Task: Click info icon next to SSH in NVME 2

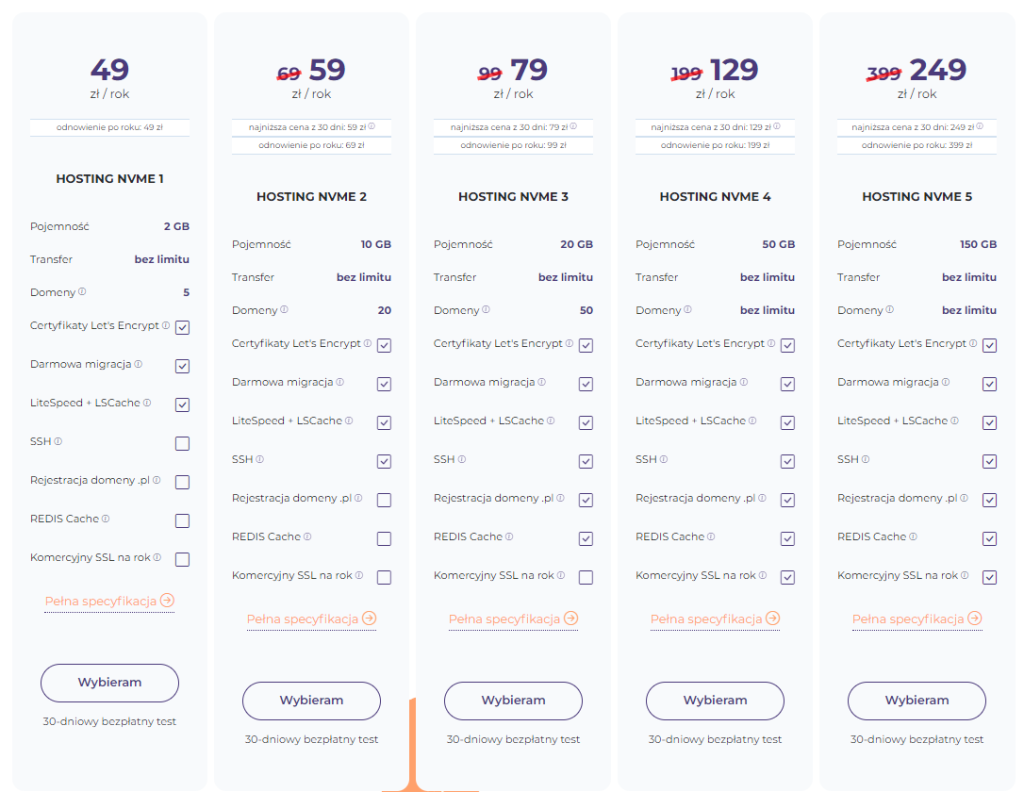Action: pyautogui.click(x=260, y=460)
